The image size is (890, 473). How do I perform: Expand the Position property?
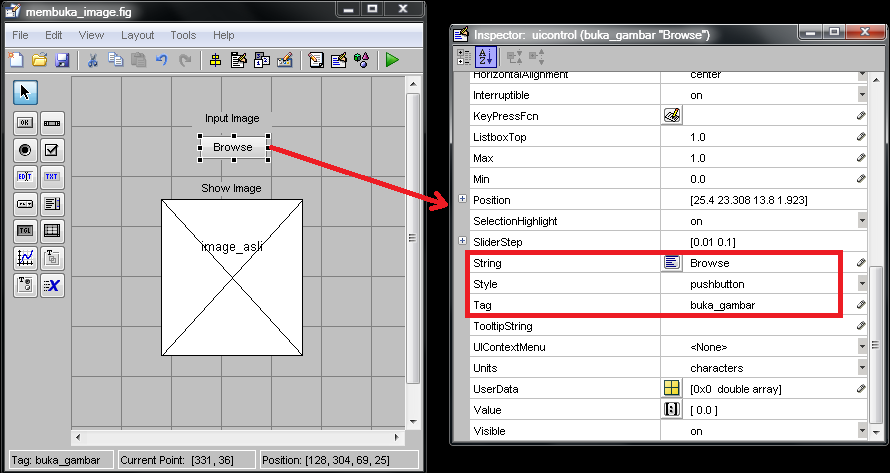click(463, 199)
